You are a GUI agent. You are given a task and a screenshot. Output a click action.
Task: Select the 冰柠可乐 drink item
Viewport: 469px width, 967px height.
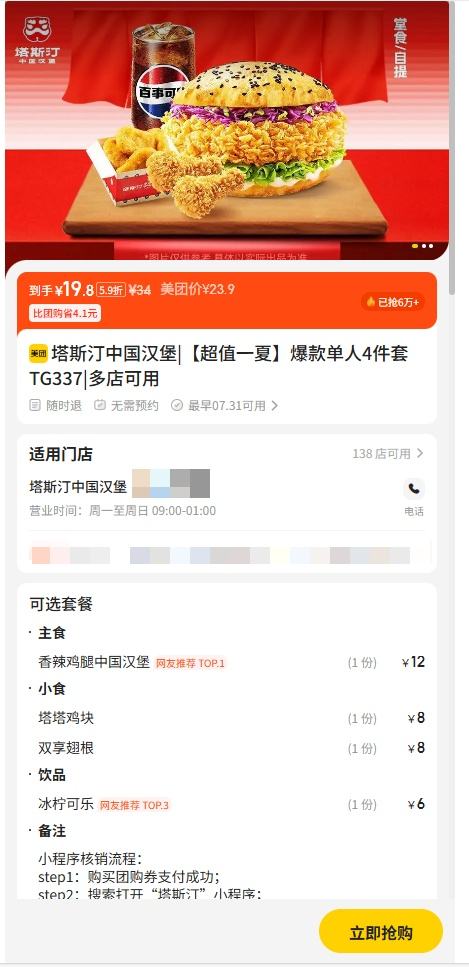point(65,804)
